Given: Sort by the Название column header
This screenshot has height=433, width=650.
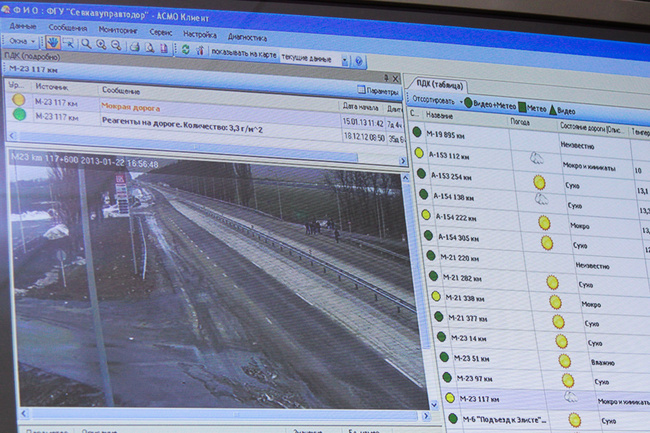Looking at the screenshot, I should tap(439, 116).
